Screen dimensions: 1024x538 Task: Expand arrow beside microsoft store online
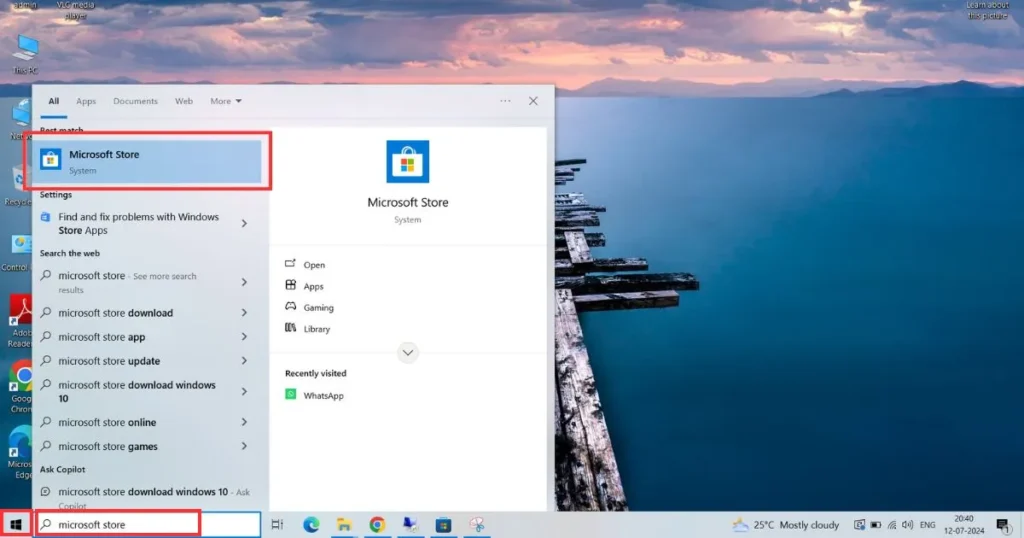[244, 422]
